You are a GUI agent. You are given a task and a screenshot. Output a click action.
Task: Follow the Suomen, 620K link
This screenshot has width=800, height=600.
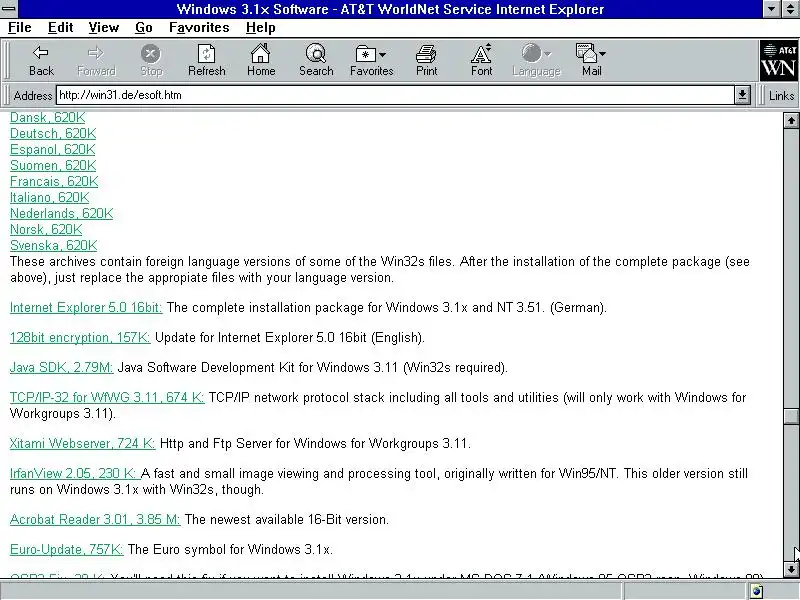[x=53, y=166]
